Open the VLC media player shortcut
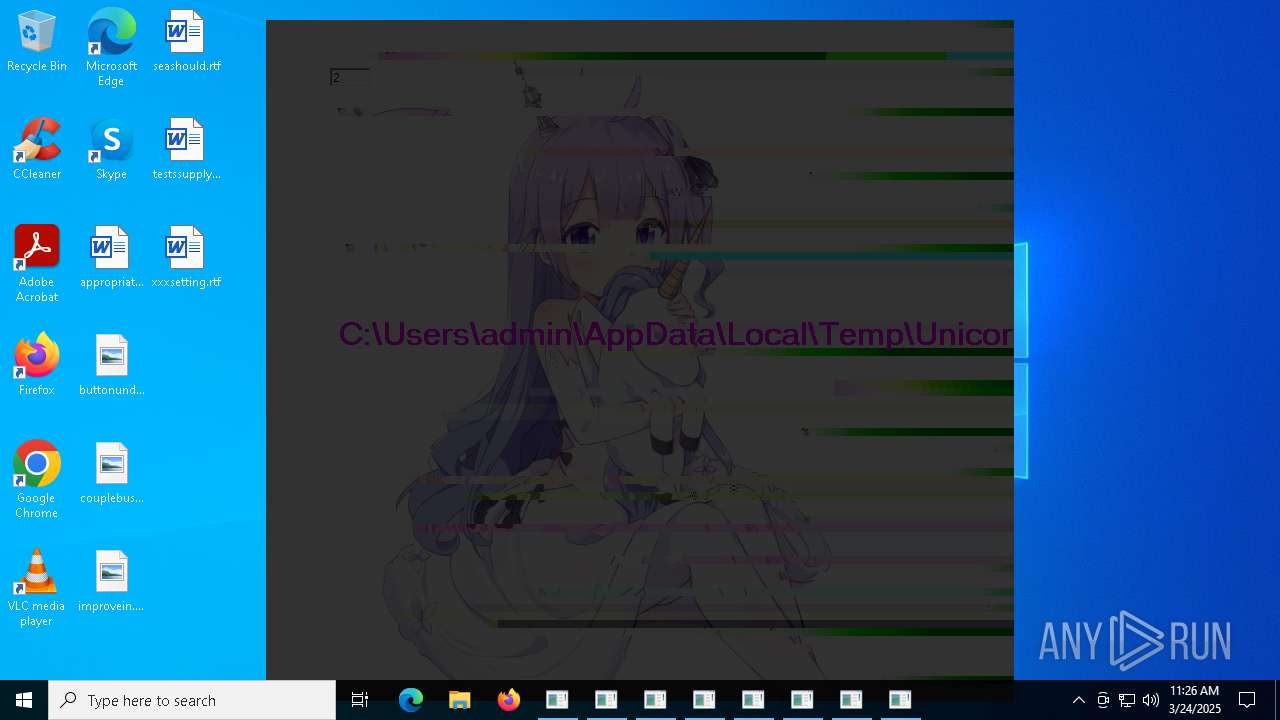 (37, 588)
